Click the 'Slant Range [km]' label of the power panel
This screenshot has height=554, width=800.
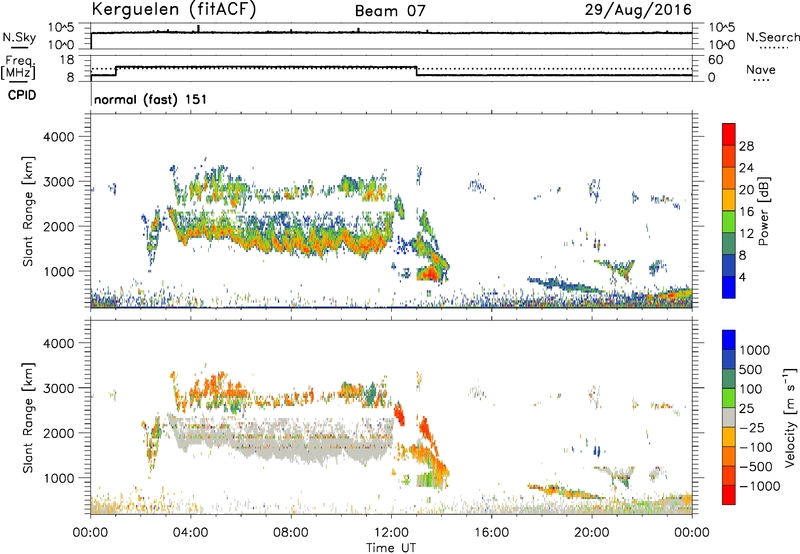28,211
